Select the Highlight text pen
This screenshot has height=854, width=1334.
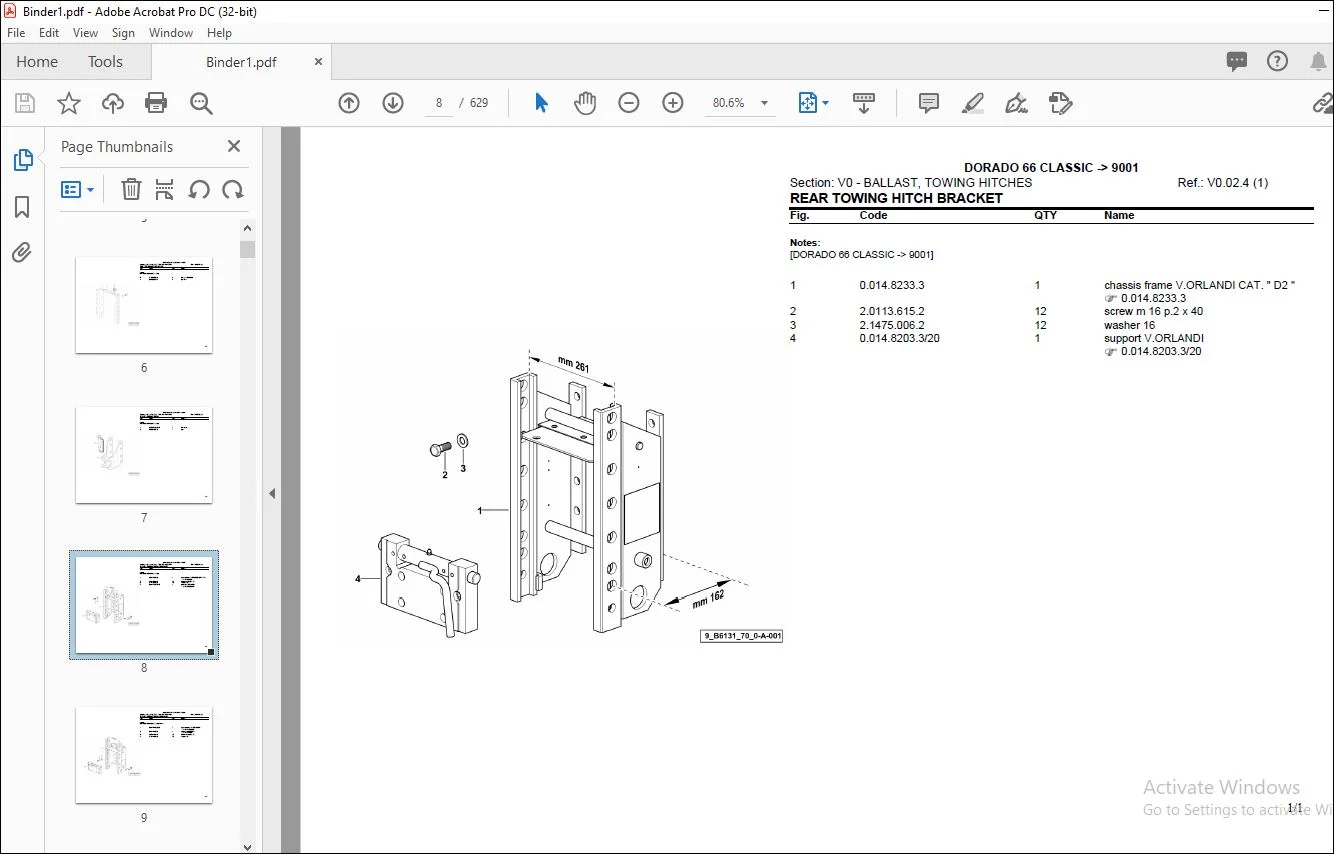click(973, 103)
